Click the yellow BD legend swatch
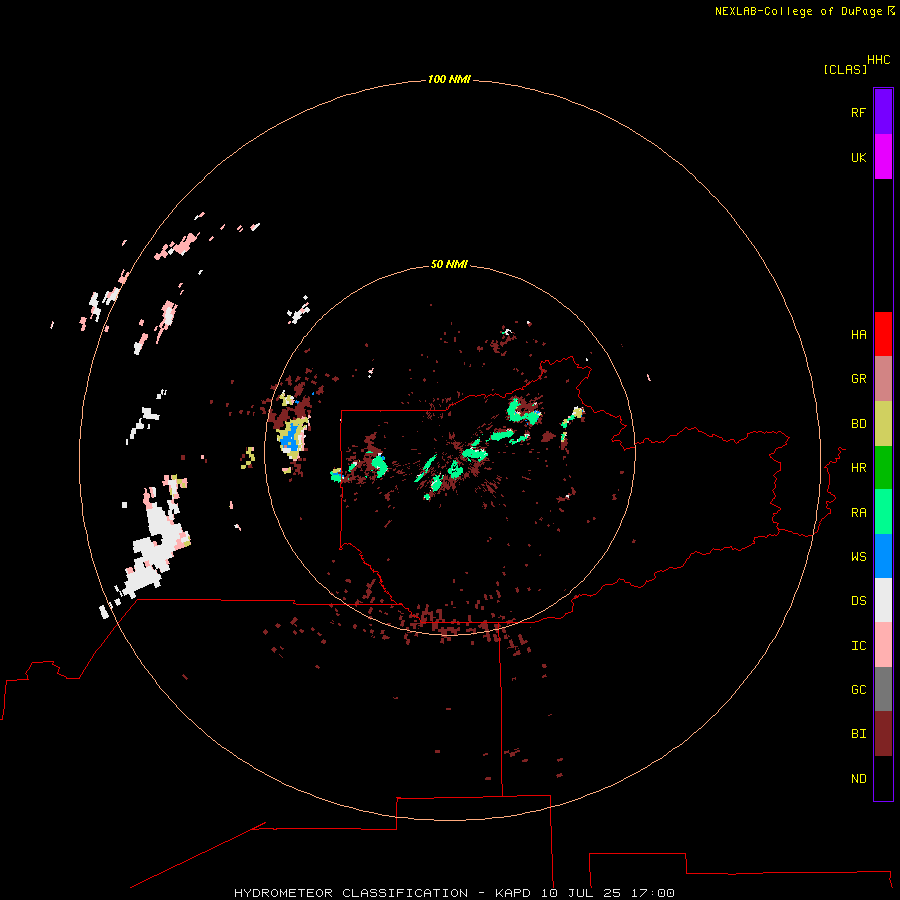The width and height of the screenshot is (900, 900). (x=883, y=424)
